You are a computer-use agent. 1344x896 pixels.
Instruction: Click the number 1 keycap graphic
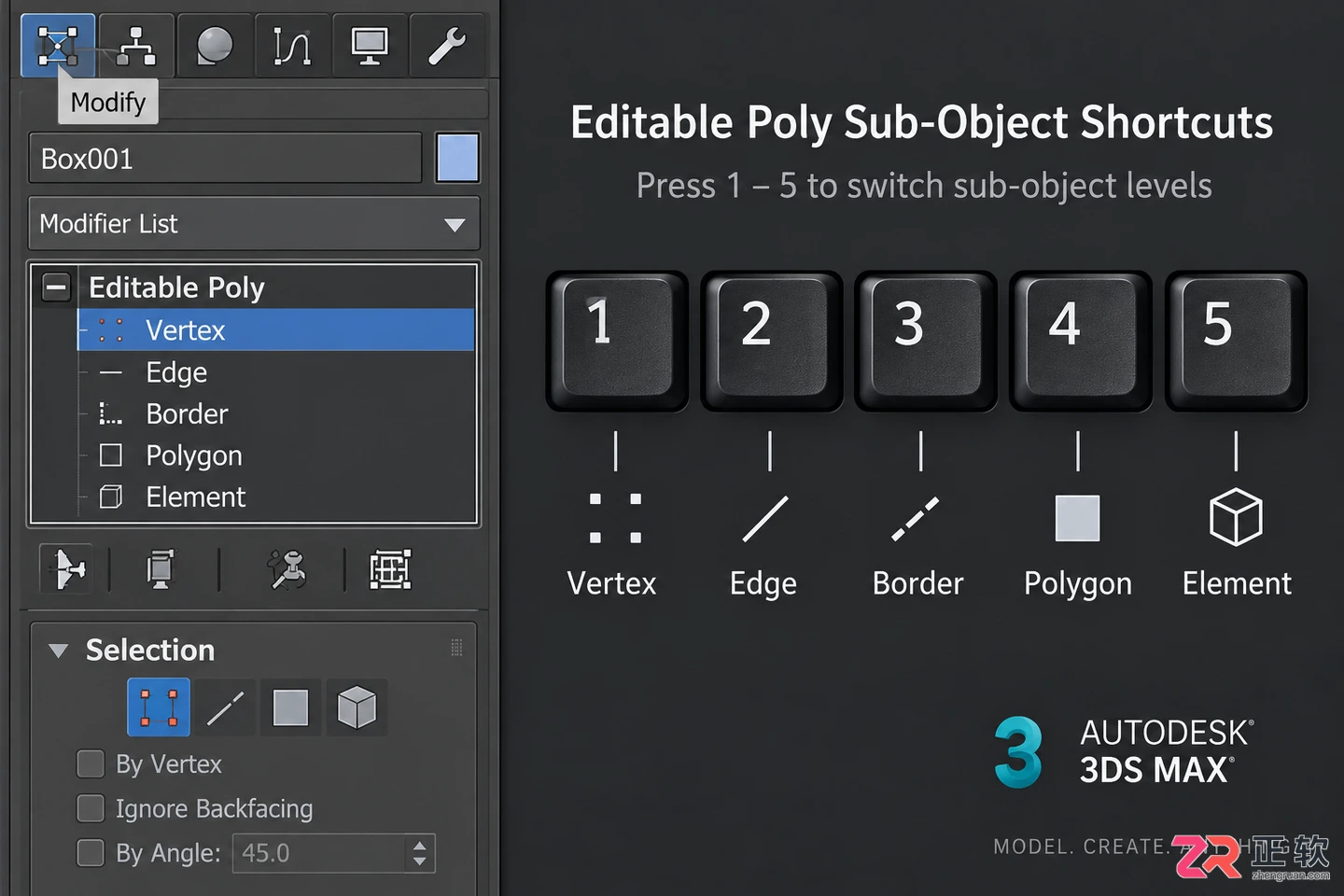click(x=617, y=341)
